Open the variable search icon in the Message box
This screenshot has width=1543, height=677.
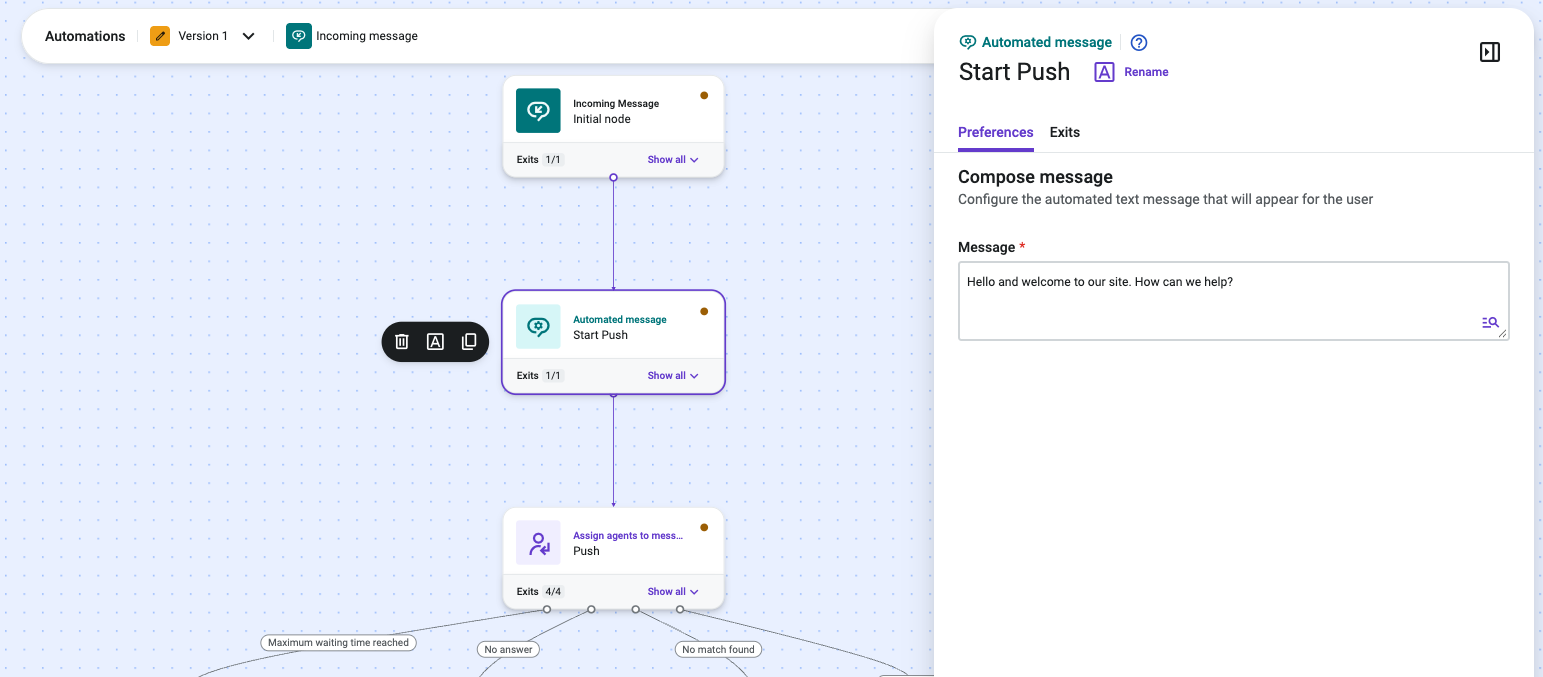(x=1490, y=322)
